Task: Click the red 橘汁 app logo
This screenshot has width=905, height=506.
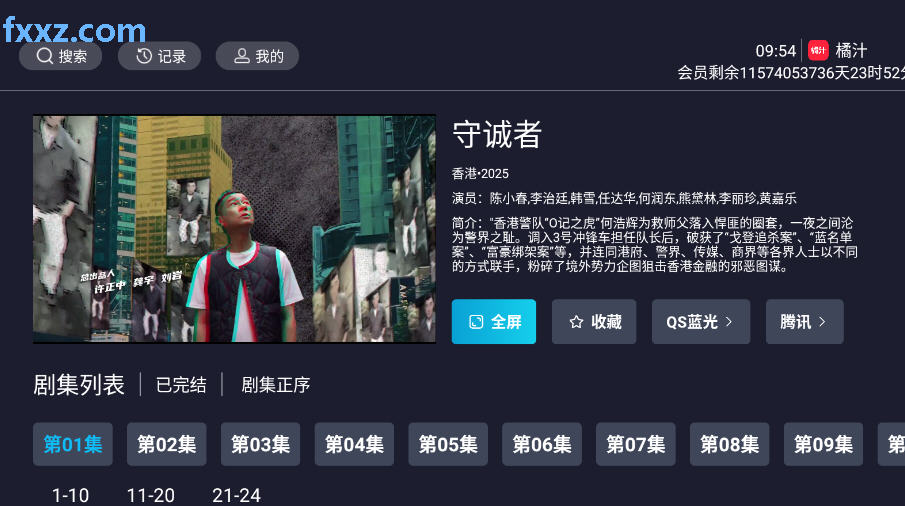Action: coord(818,50)
